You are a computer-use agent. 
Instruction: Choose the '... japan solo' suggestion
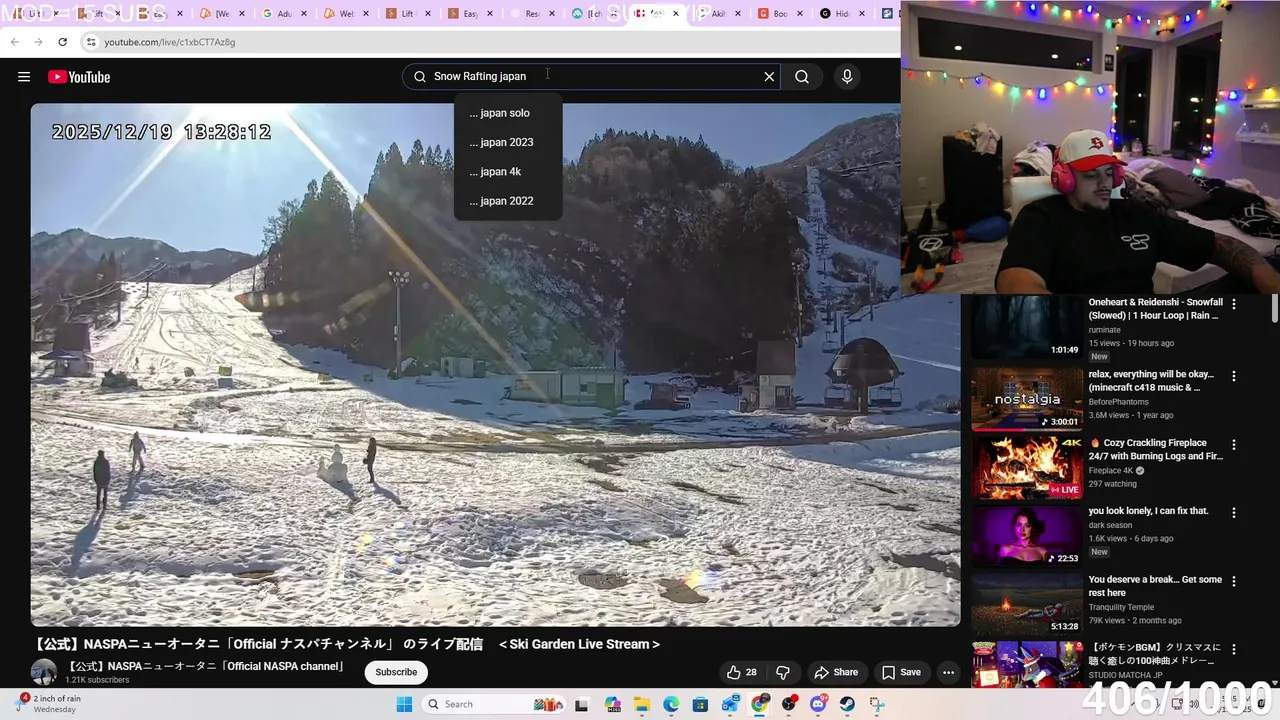click(x=508, y=113)
